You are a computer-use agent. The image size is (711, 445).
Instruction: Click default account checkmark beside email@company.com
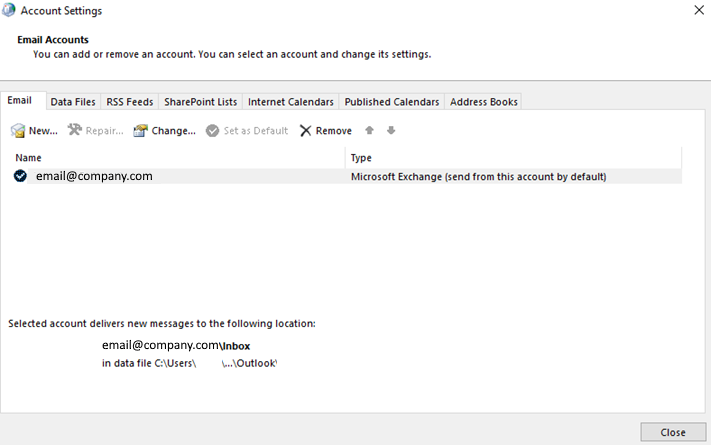(x=20, y=176)
